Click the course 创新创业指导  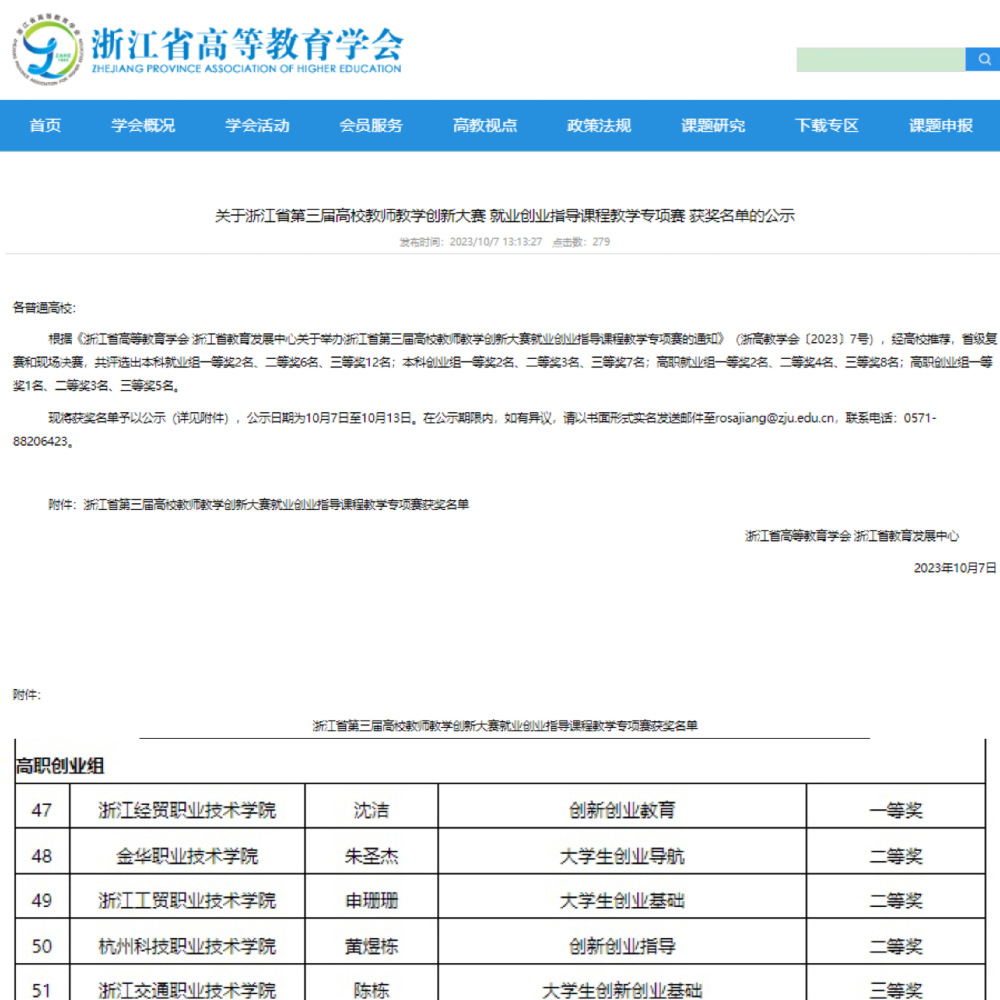click(622, 946)
